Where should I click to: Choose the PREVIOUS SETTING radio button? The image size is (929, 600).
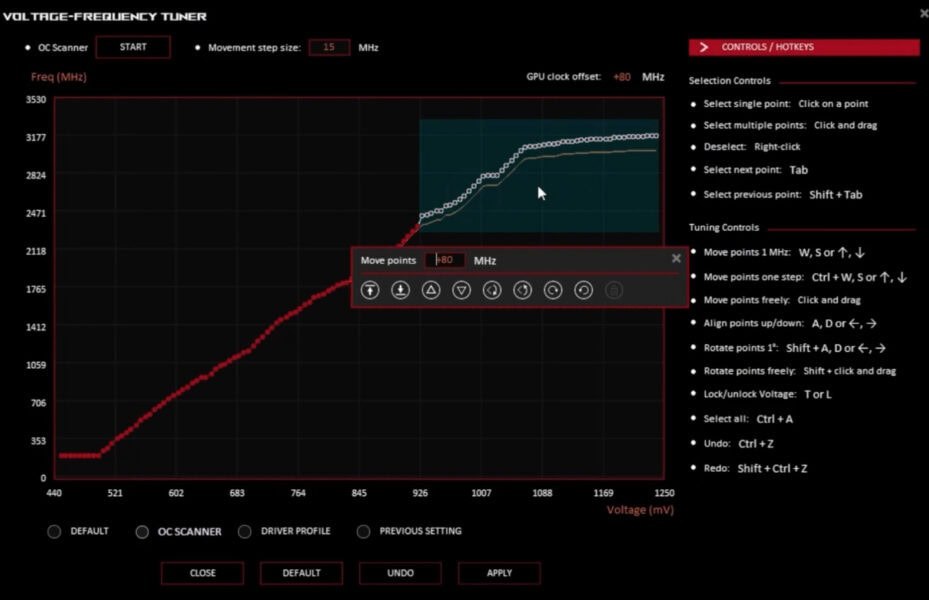[x=363, y=531]
